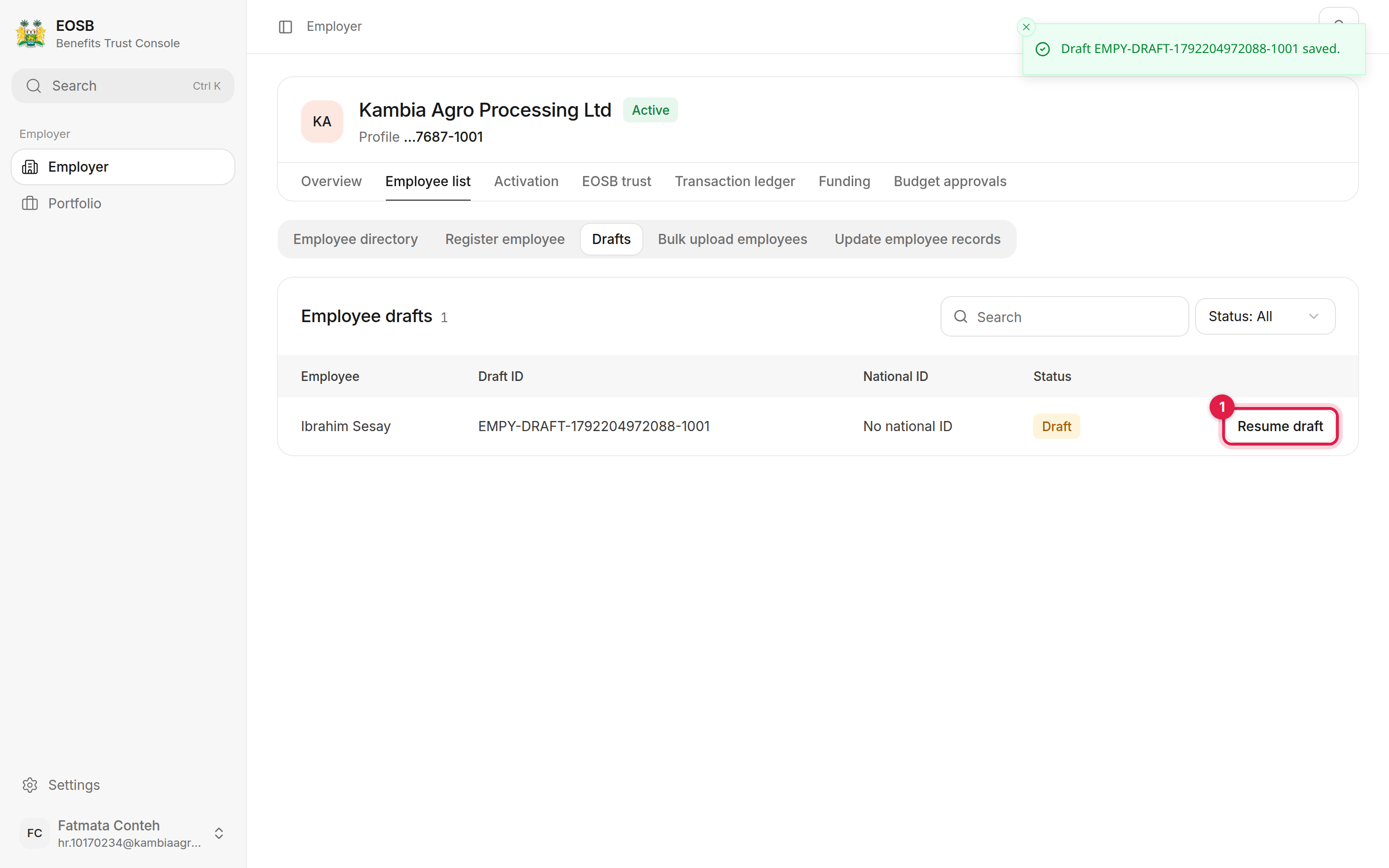Screen dimensions: 1389x868
Task: Open the Portfolio section
Action: pyautogui.click(x=123, y=203)
